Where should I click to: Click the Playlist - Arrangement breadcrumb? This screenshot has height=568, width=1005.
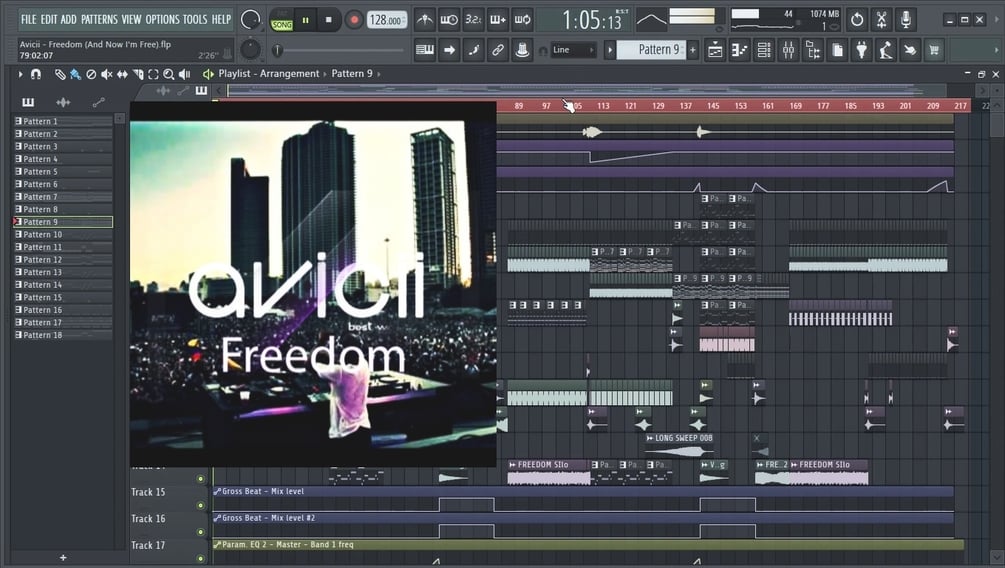[x=269, y=74]
